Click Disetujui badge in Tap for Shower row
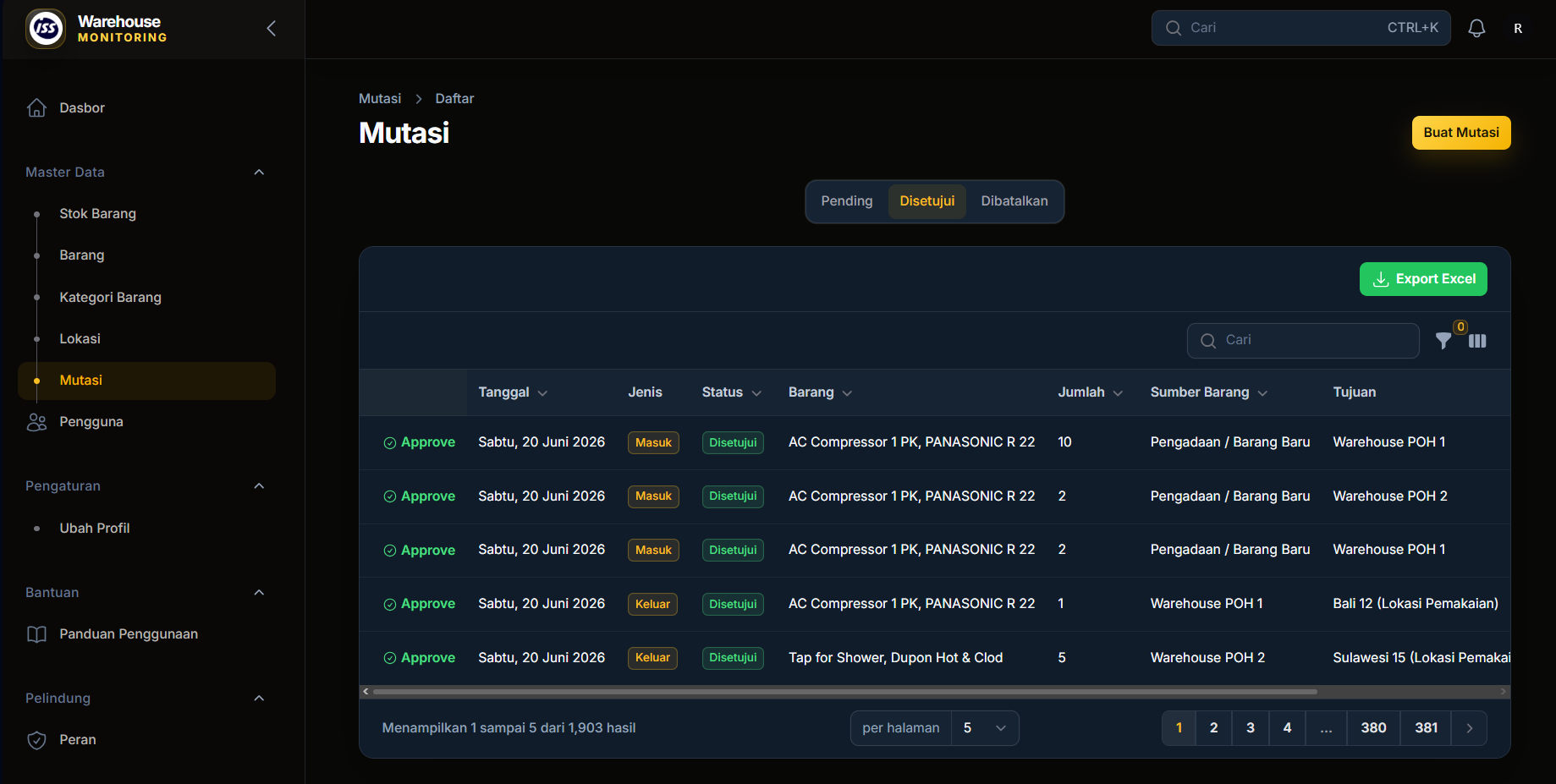Viewport: 1556px width, 784px height. (733, 658)
